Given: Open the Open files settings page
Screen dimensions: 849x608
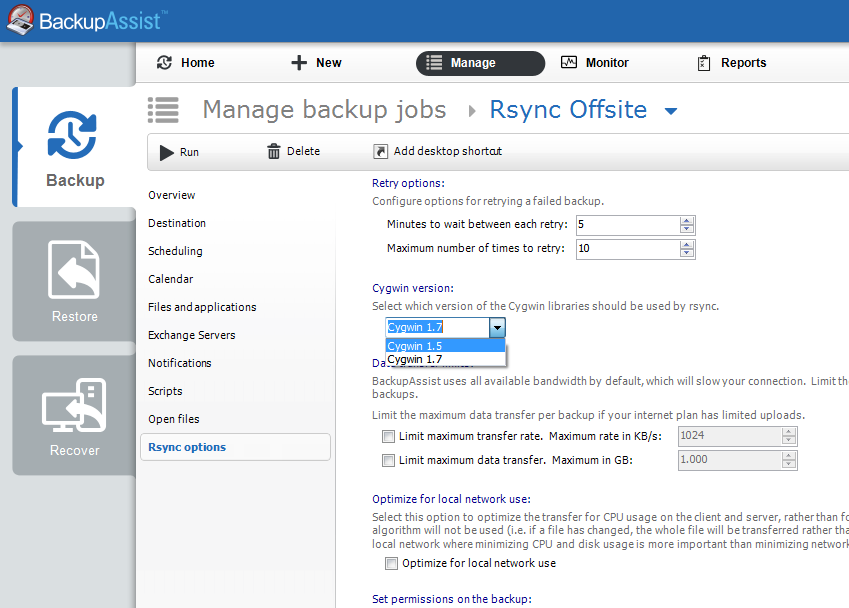Looking at the screenshot, I should click(x=174, y=419).
